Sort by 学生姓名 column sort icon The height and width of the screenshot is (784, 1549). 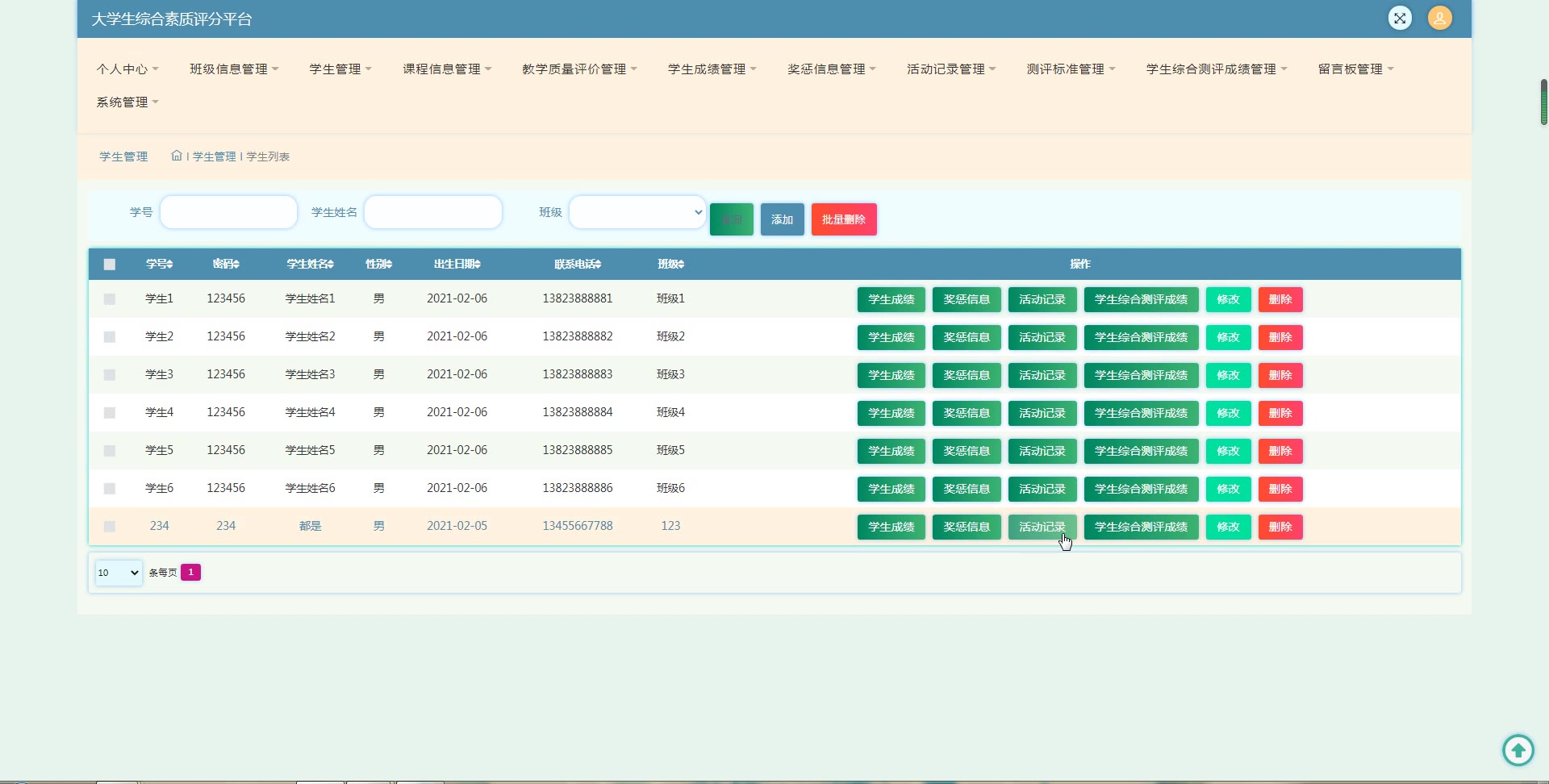coord(330,265)
